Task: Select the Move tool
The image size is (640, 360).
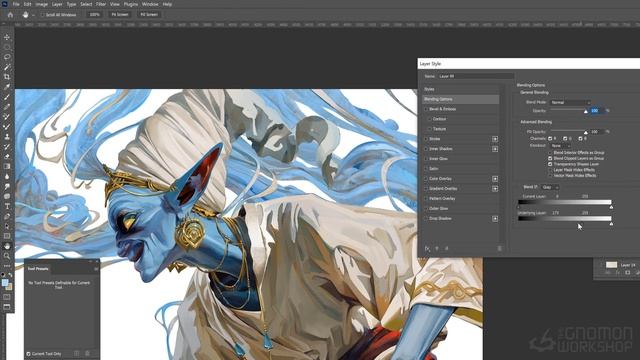Action: (7, 37)
